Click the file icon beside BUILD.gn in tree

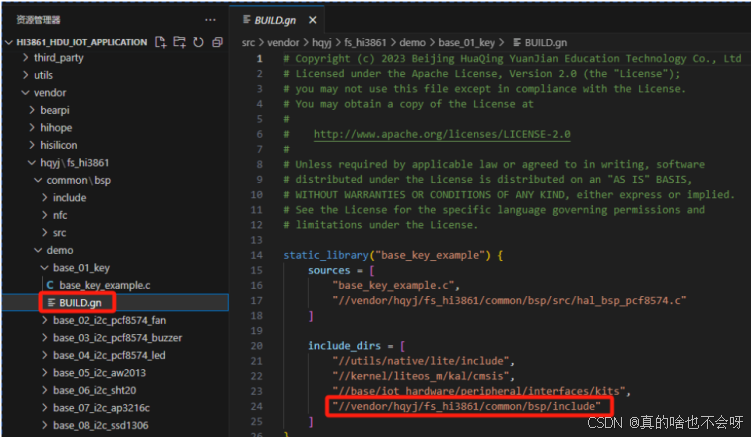point(51,303)
